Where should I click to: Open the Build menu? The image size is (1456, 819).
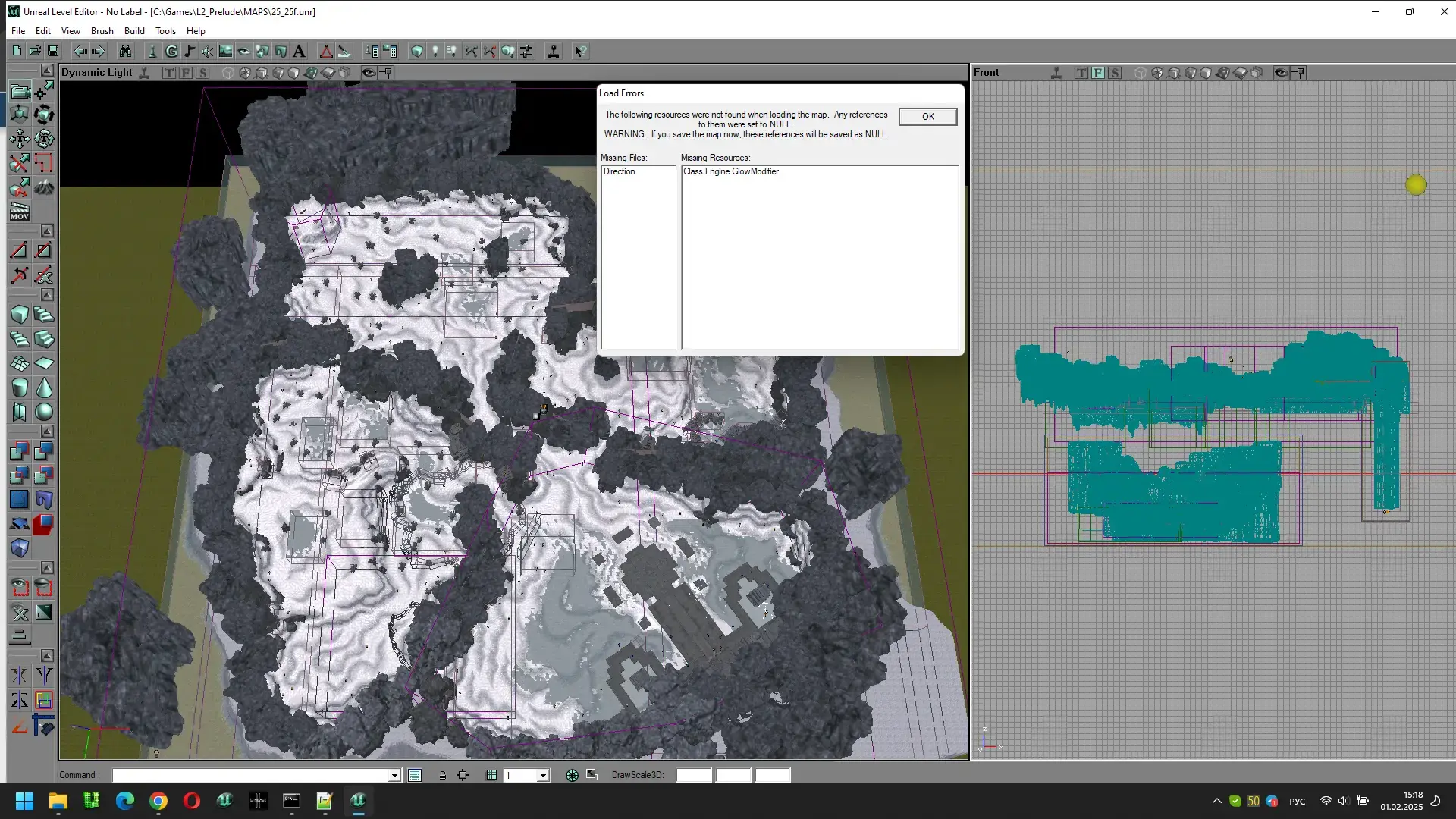pyautogui.click(x=134, y=31)
